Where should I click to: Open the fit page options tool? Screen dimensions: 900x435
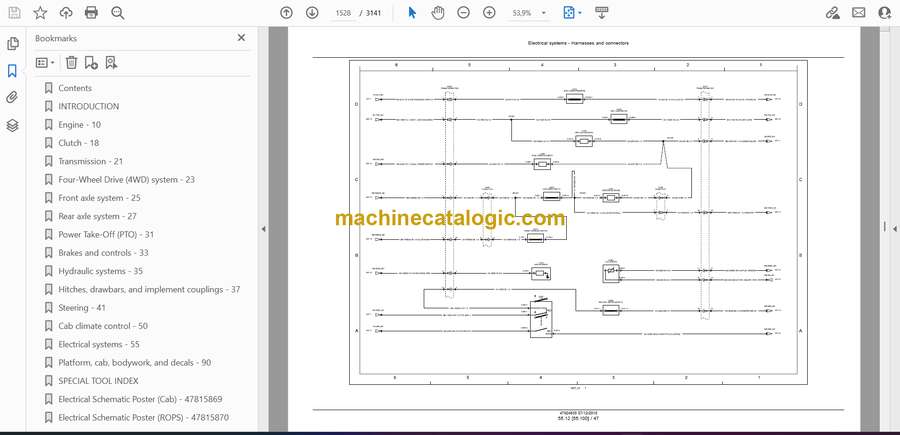(572, 13)
